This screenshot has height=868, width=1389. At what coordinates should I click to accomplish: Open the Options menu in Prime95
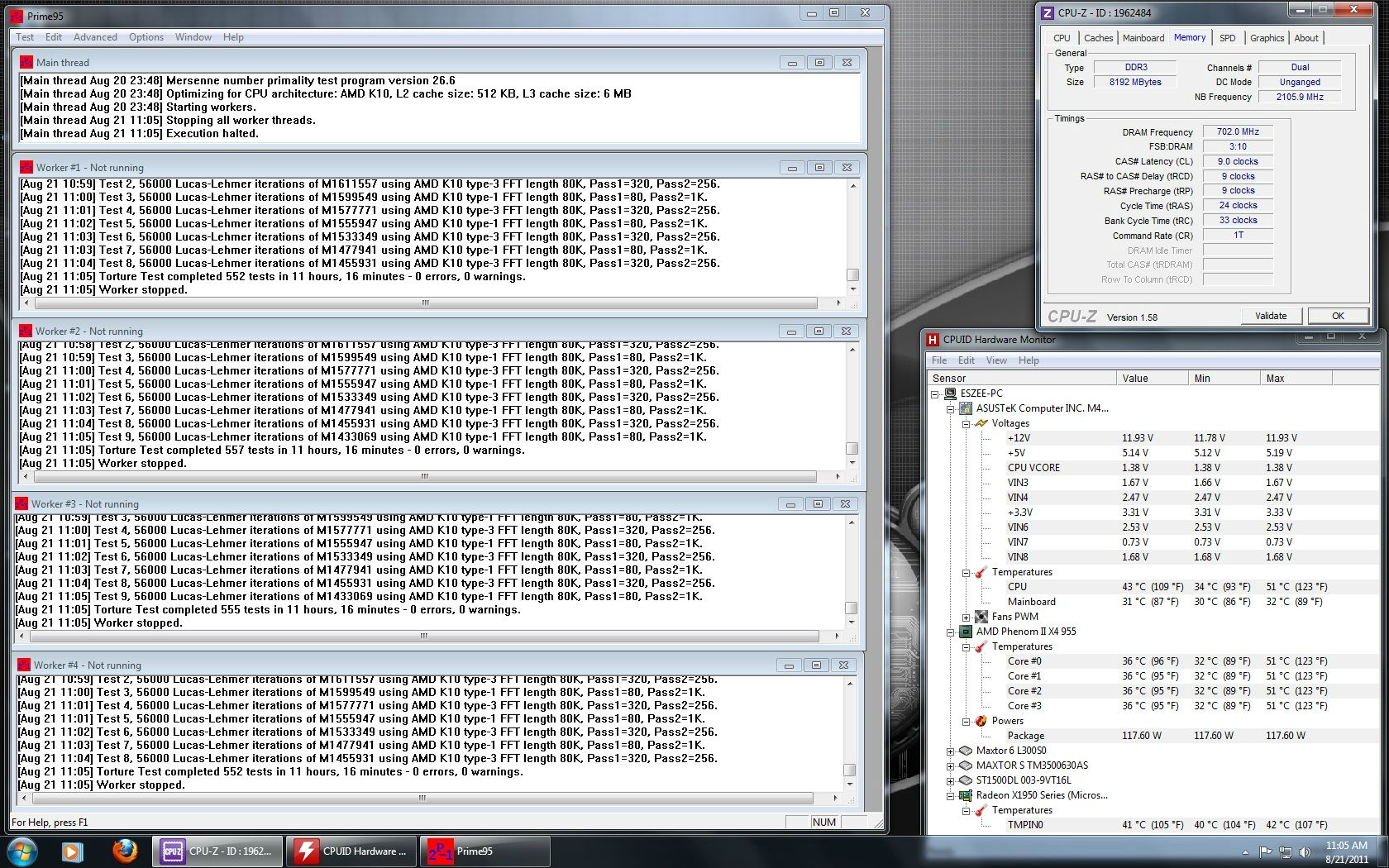[x=146, y=37]
